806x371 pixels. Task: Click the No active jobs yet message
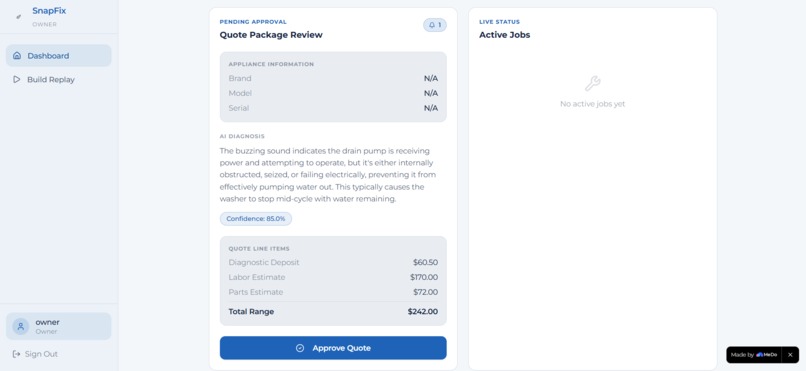click(x=593, y=104)
